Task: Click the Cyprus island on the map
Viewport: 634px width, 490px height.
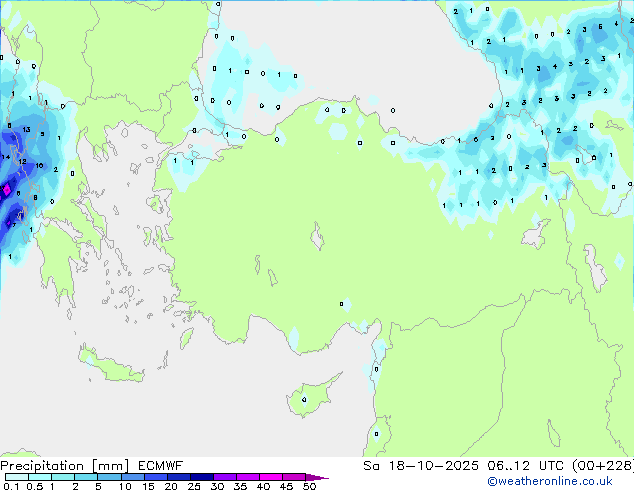Action: tap(313, 394)
